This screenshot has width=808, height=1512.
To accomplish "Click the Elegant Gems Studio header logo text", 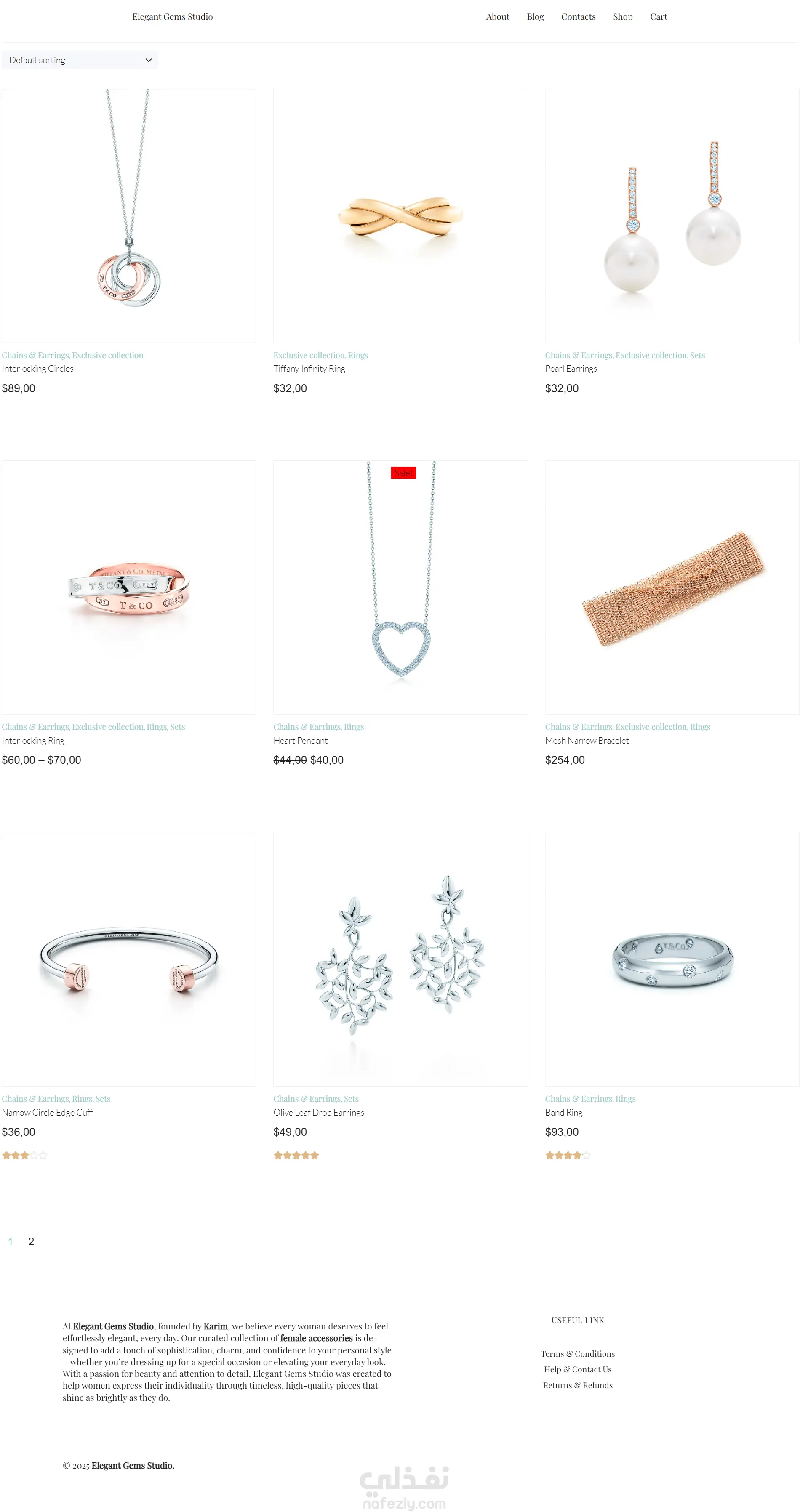I will (x=173, y=17).
